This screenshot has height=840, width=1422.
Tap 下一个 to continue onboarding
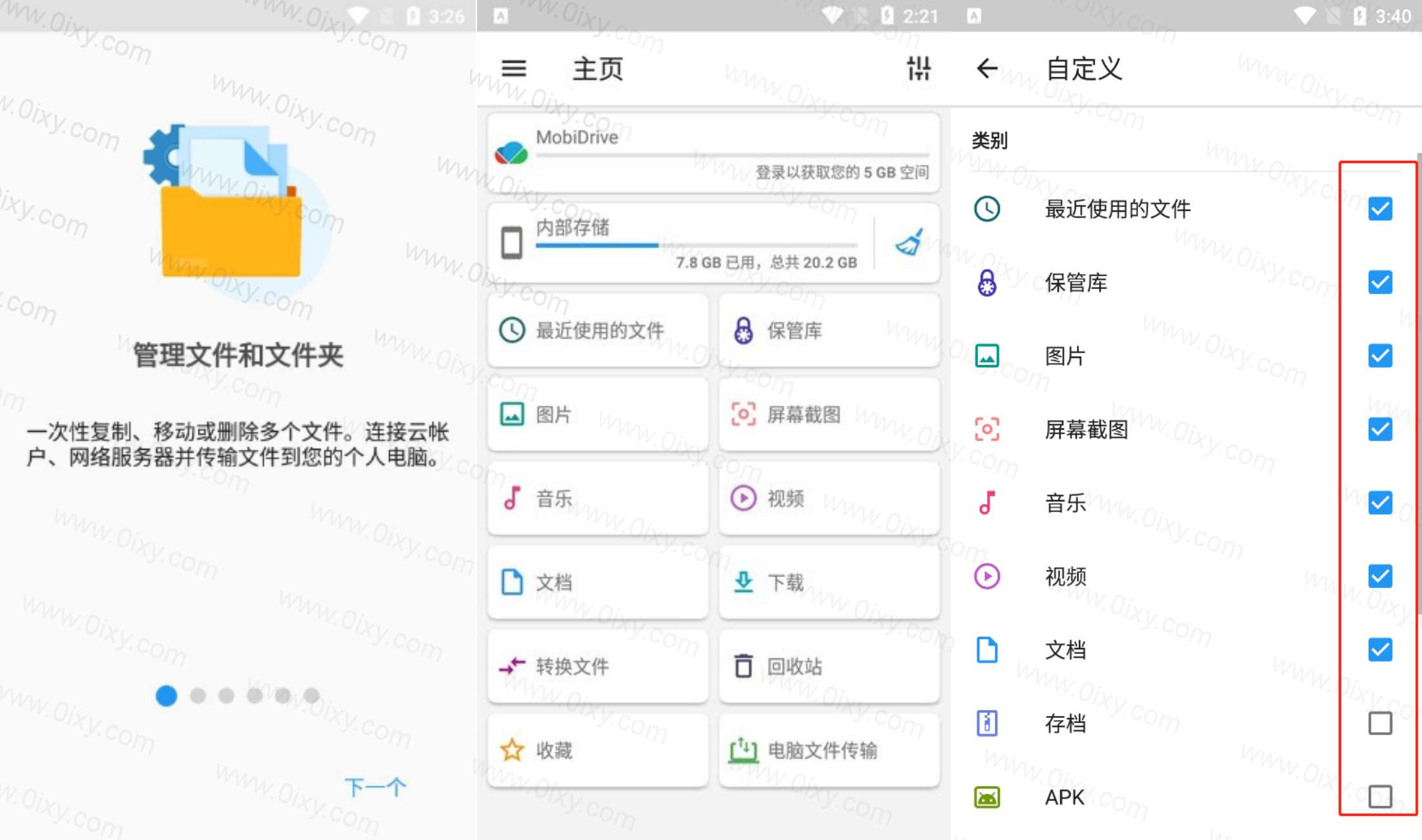click(375, 787)
